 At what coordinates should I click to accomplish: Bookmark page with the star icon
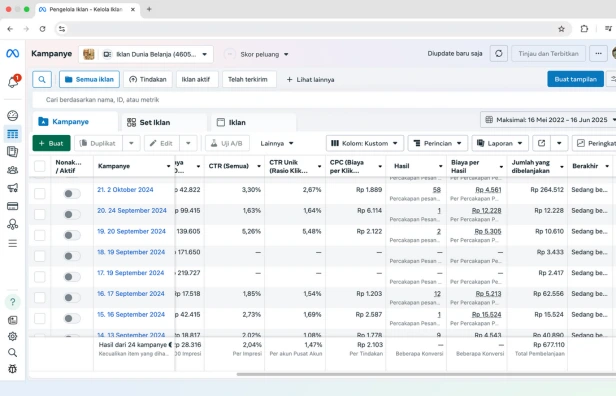561,29
